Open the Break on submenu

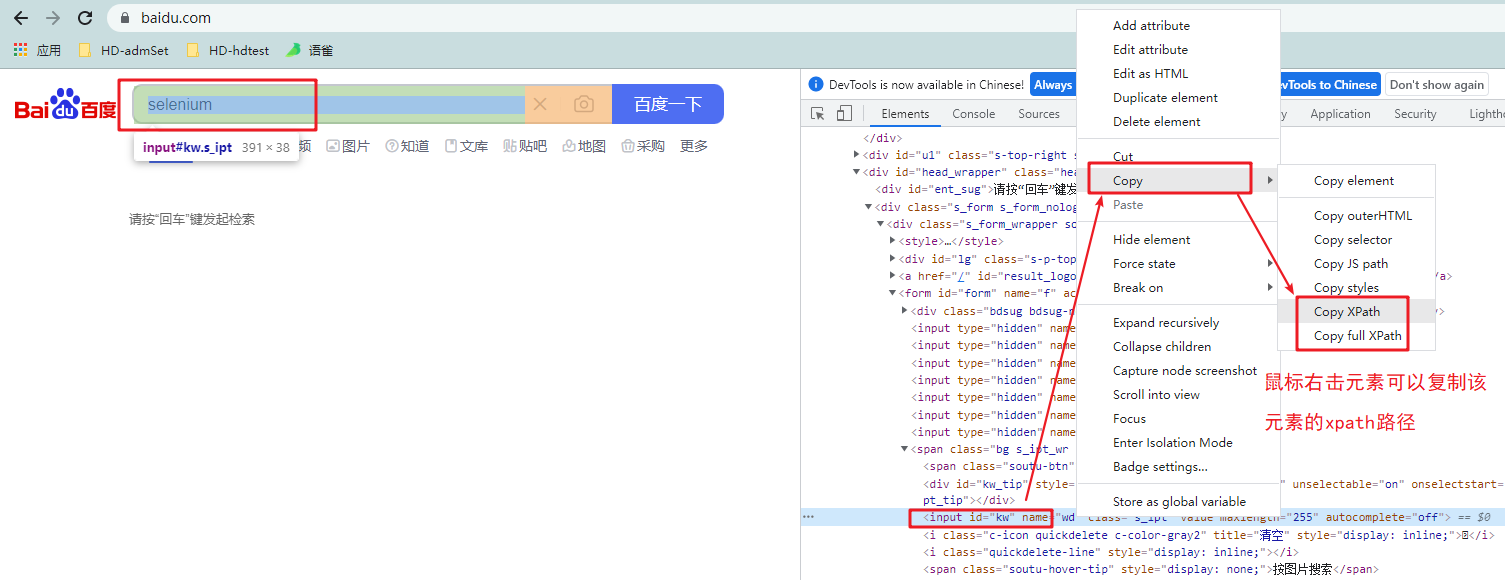tap(1178, 288)
